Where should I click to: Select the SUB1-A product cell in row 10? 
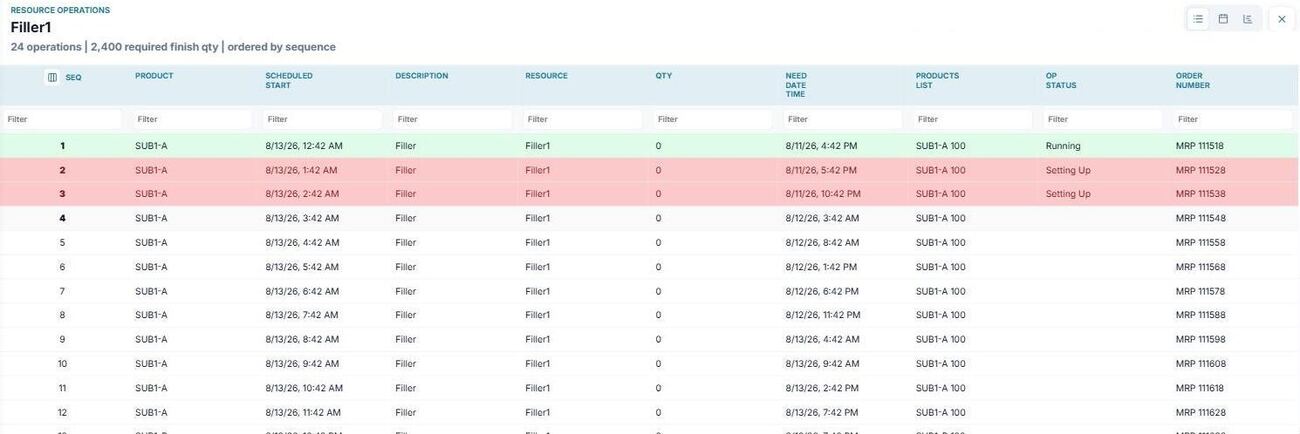point(151,364)
